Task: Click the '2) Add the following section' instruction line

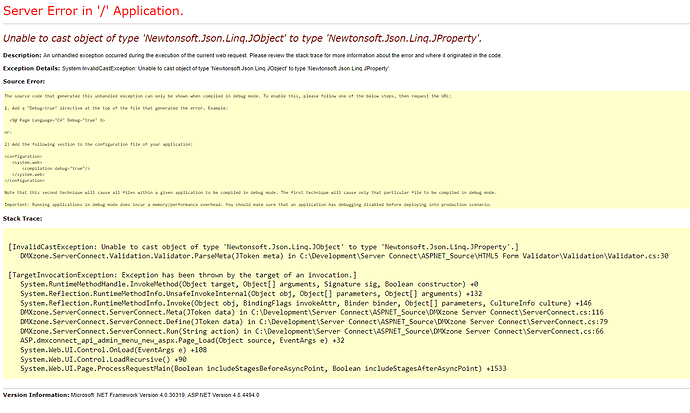Action: click(x=99, y=144)
